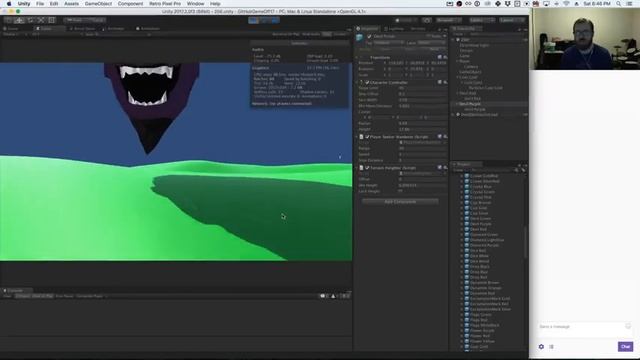Toggle the Console info messages icon
This screenshot has height=360, width=640.
pyautogui.click(x=324, y=296)
